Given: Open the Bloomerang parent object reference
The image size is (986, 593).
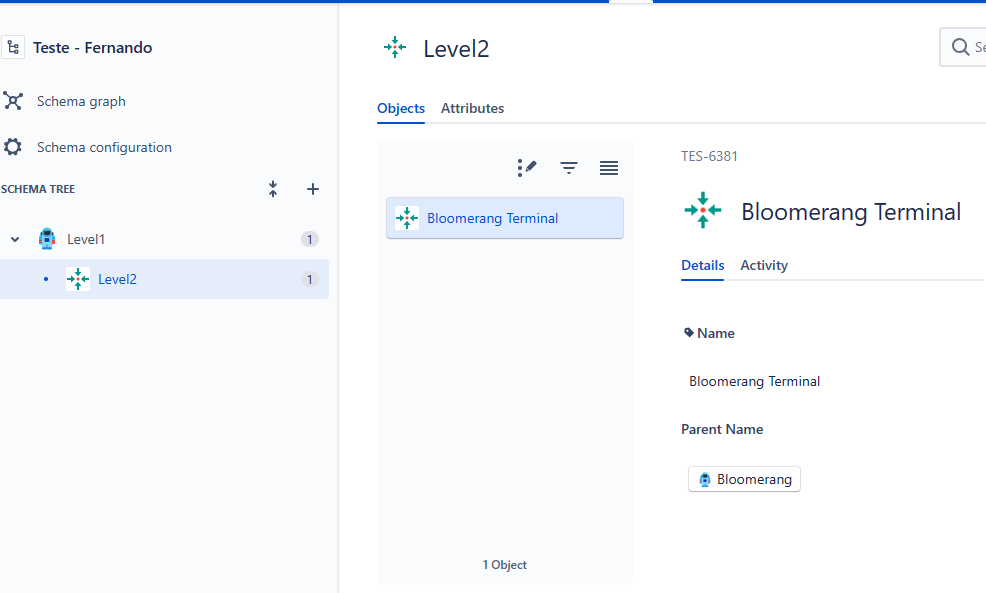Looking at the screenshot, I should [745, 479].
